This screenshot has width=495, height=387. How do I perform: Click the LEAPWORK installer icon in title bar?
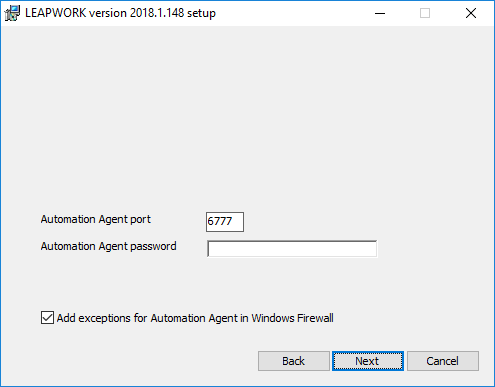click(12, 13)
